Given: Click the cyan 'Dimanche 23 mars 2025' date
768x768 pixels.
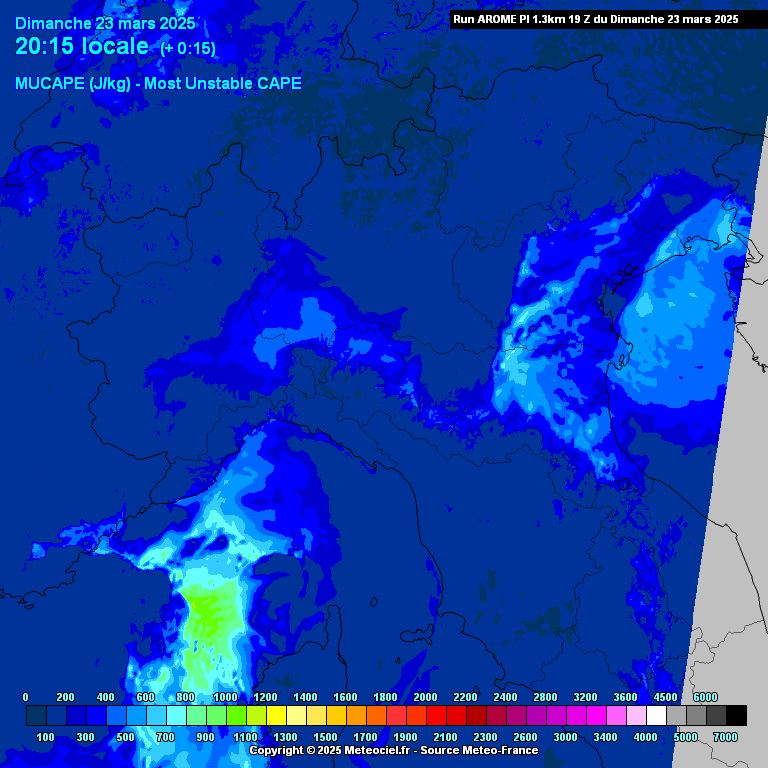Looking at the screenshot, I should pyautogui.click(x=105, y=23).
